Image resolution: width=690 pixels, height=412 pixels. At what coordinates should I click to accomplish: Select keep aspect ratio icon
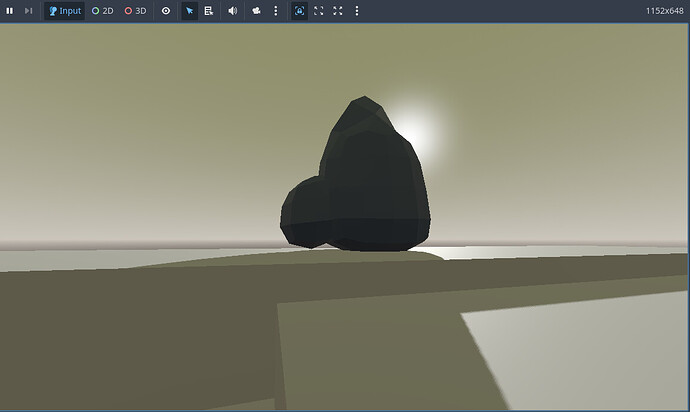319,11
